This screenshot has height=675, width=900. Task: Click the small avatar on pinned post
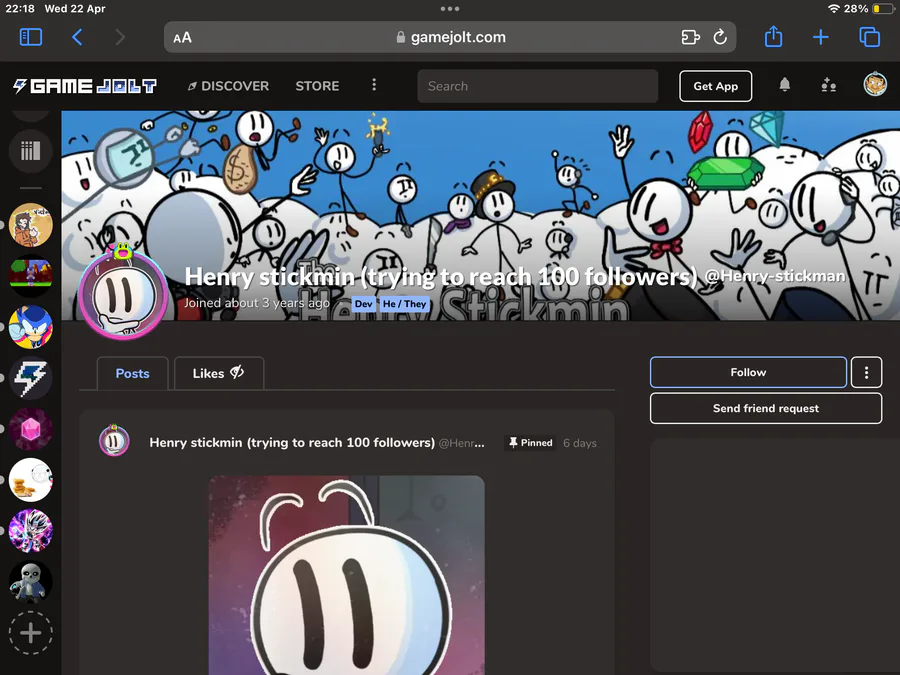[114, 441]
